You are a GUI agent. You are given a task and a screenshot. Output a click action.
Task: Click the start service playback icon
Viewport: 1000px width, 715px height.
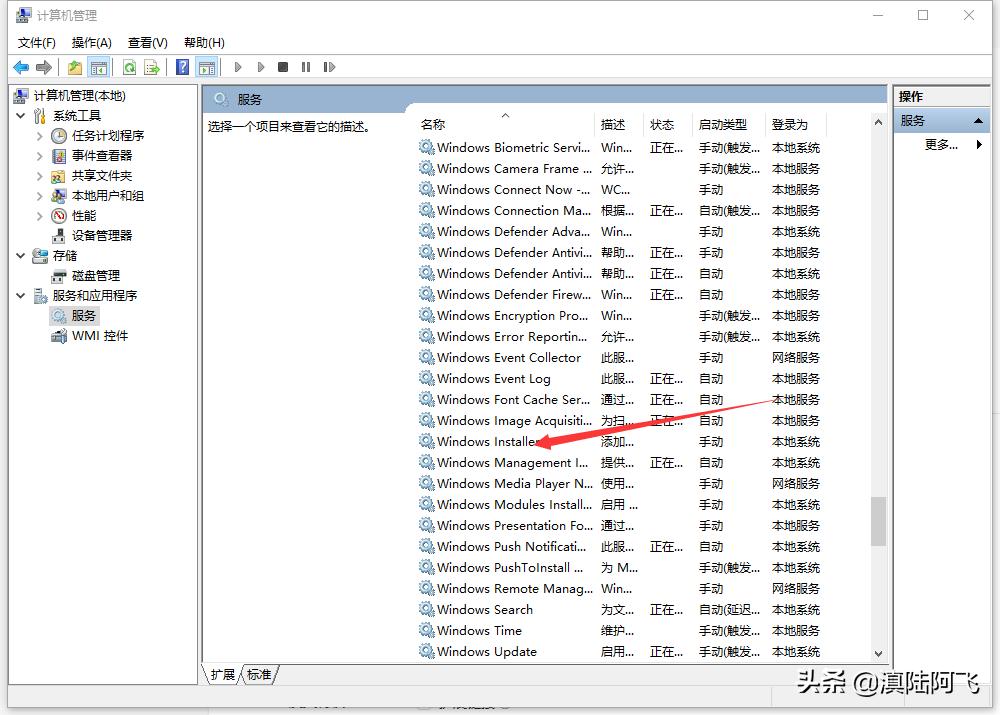(237, 67)
